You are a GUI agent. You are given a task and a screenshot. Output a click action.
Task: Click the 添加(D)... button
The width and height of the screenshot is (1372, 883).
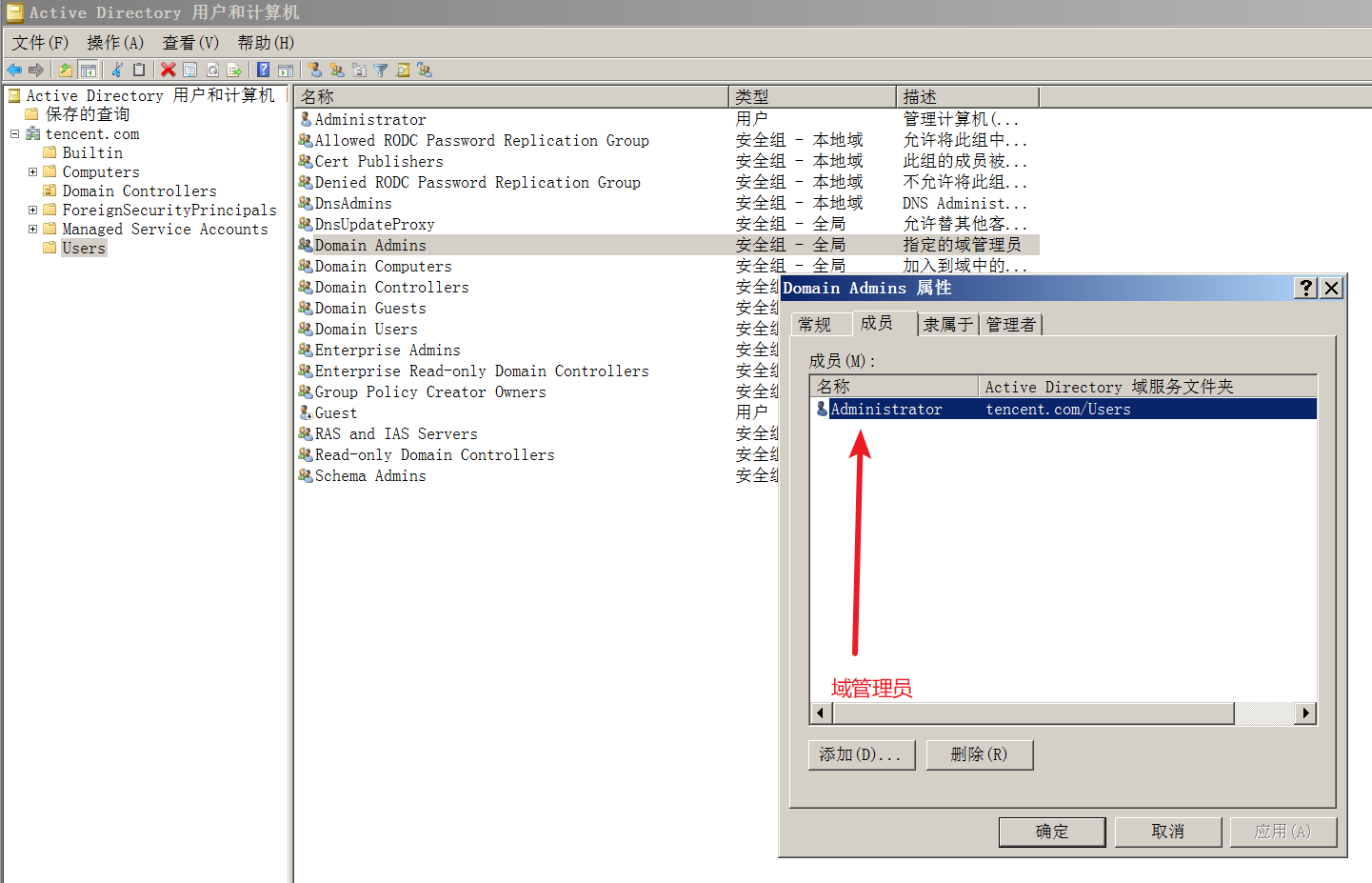click(x=862, y=754)
